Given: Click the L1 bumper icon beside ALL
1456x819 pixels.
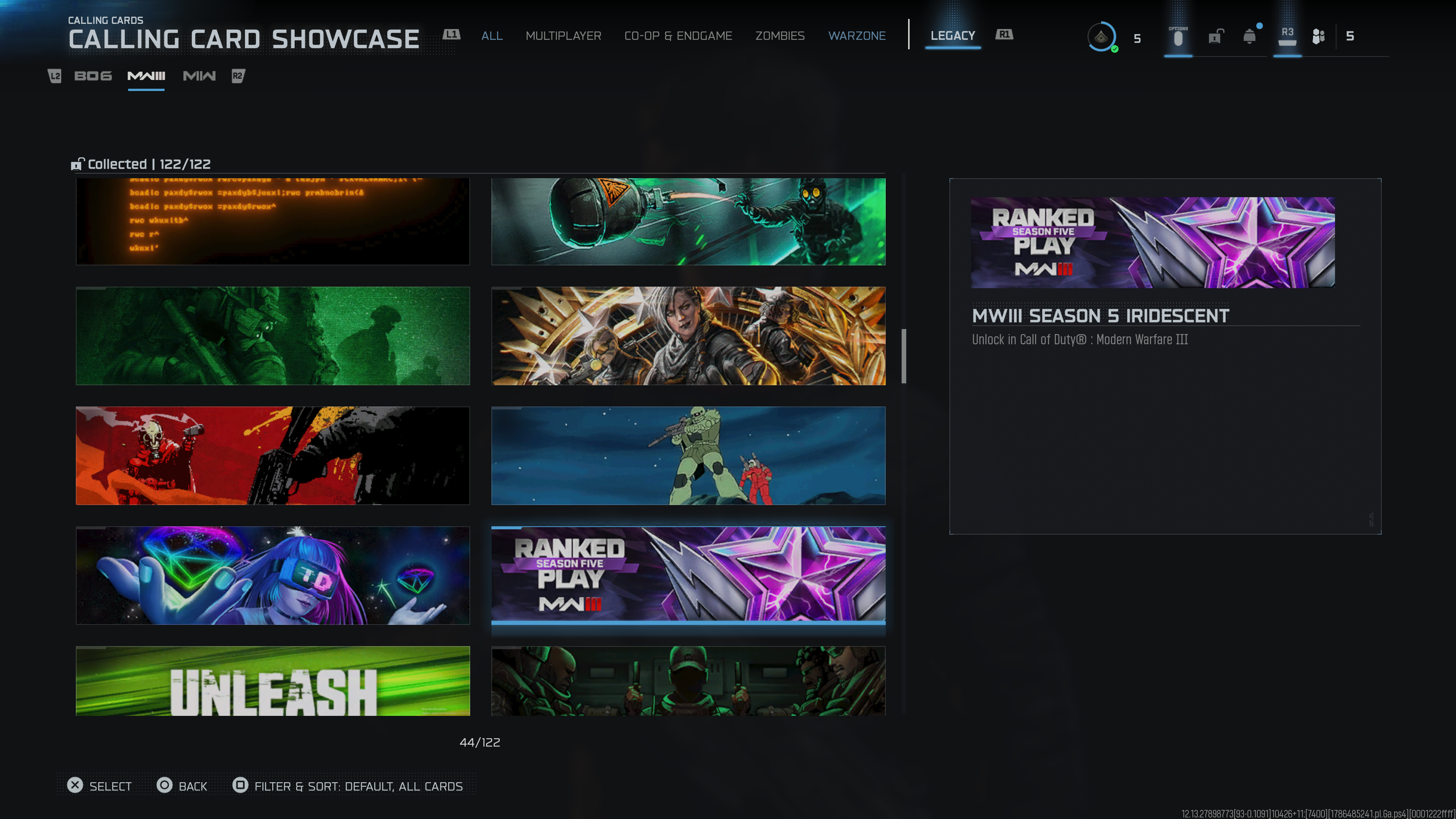Looking at the screenshot, I should (451, 35).
